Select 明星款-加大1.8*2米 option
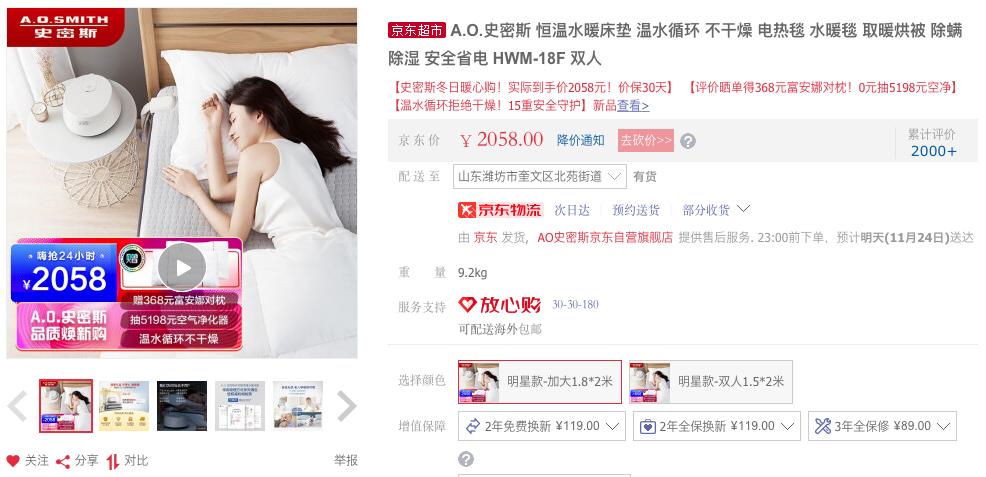This screenshot has height=477, width=986. click(540, 381)
